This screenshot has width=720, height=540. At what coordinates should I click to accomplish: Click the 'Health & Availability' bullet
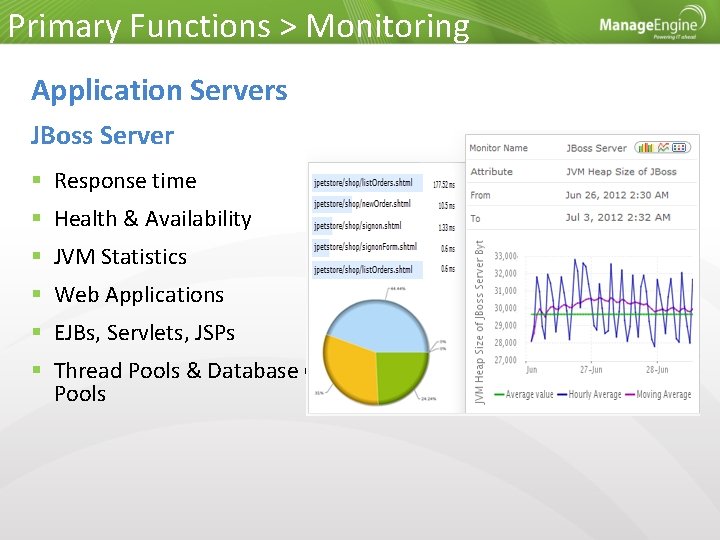click(153, 219)
